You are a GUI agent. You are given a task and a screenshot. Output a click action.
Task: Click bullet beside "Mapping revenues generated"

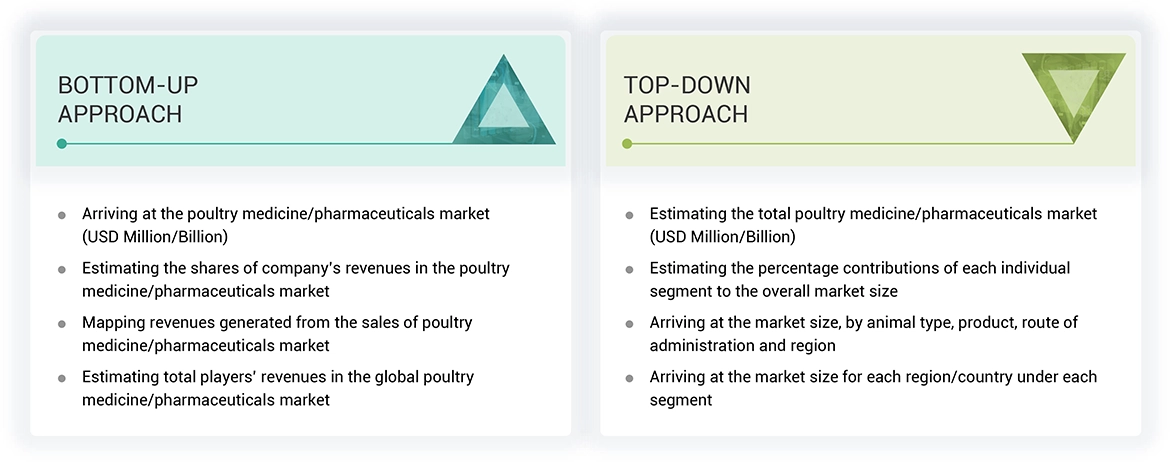[x=62, y=324]
